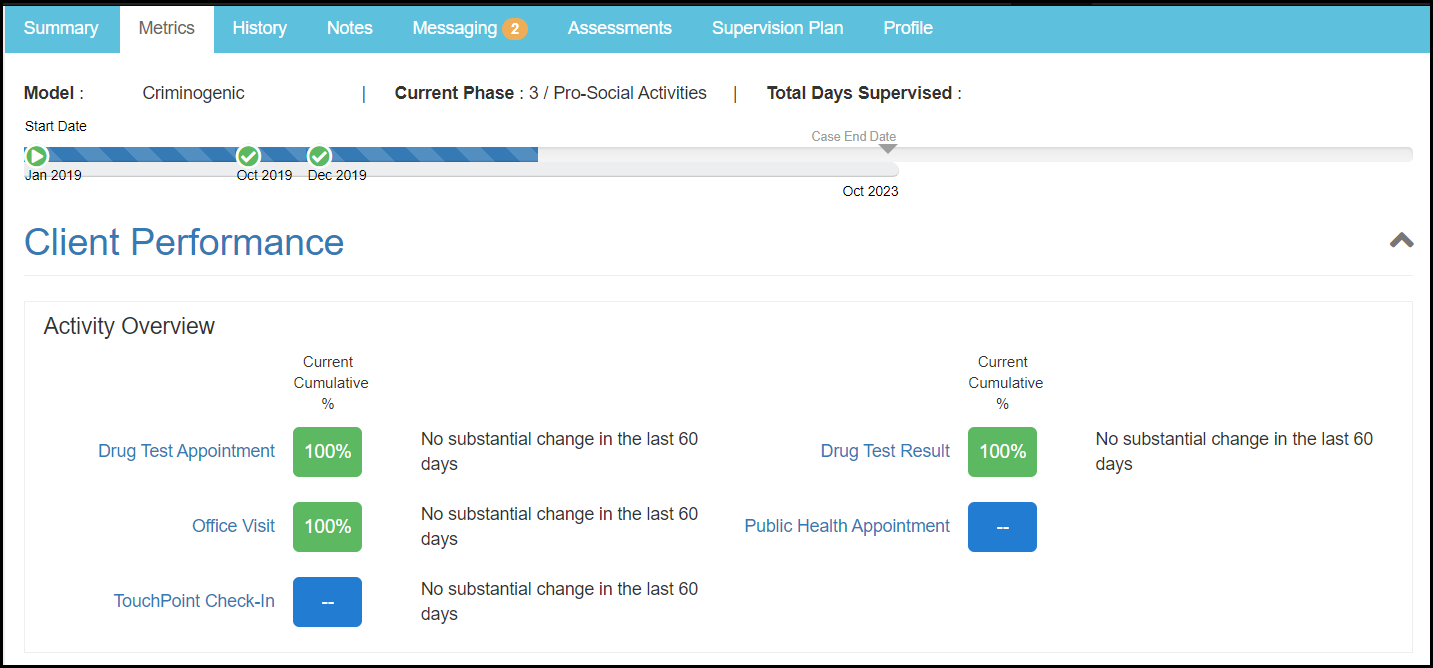
Task: Open the Drug Test Appointment link
Action: pos(186,451)
